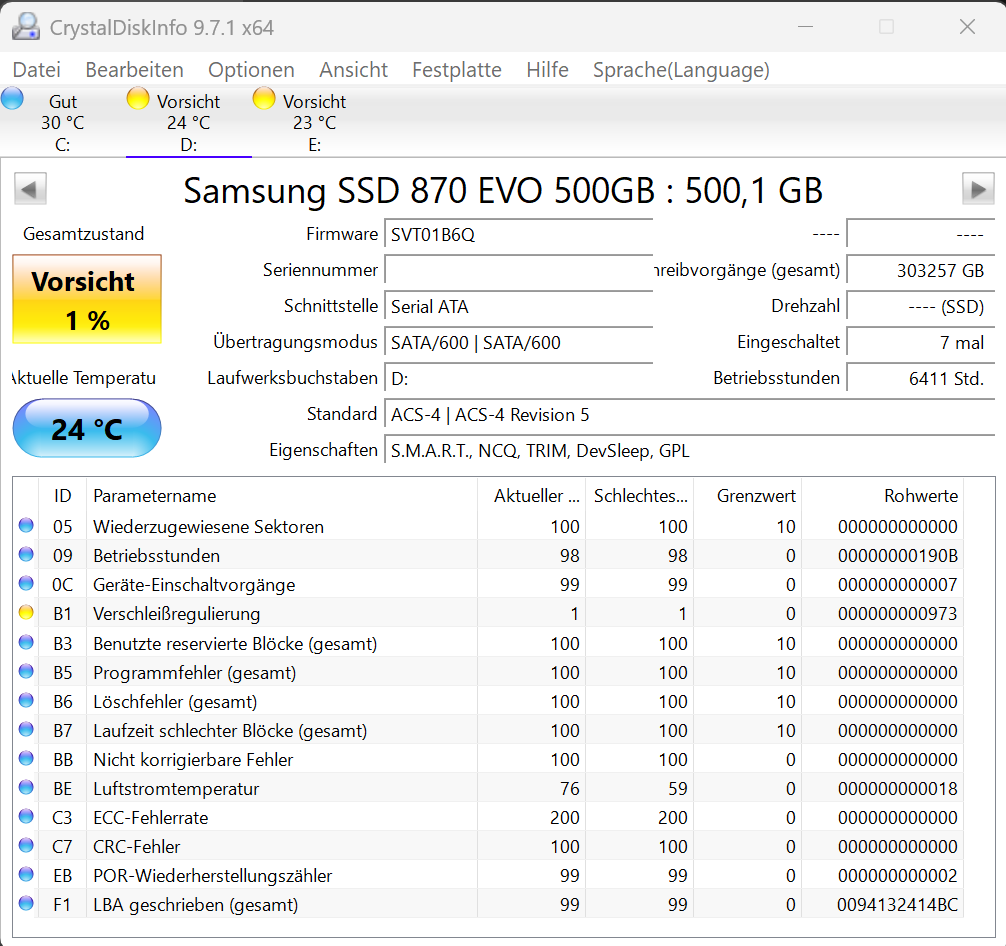Open the Hilfe menu
The width and height of the screenshot is (1006, 946).
547,69
